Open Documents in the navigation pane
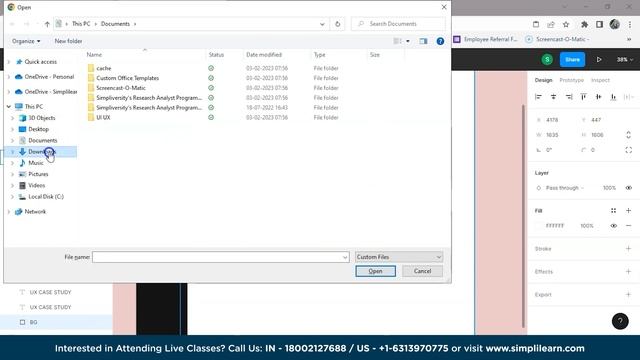The height and width of the screenshot is (360, 640). (x=42, y=140)
